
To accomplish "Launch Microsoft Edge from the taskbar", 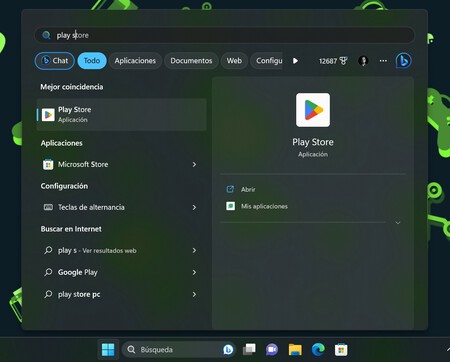I will (318, 350).
